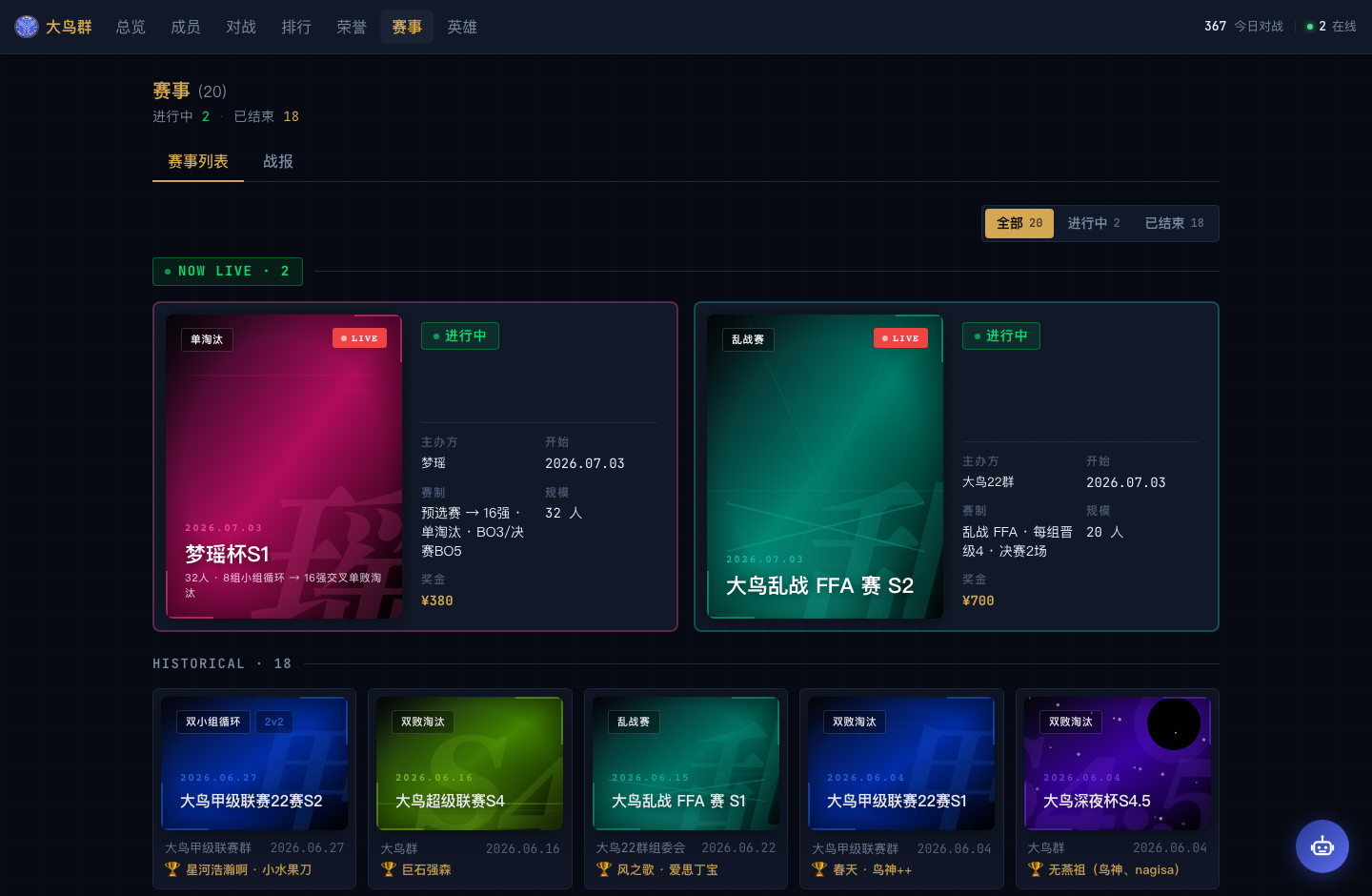Image resolution: width=1372 pixels, height=896 pixels.
Task: Click the 大鸟群 logo icon
Action: (x=27, y=27)
